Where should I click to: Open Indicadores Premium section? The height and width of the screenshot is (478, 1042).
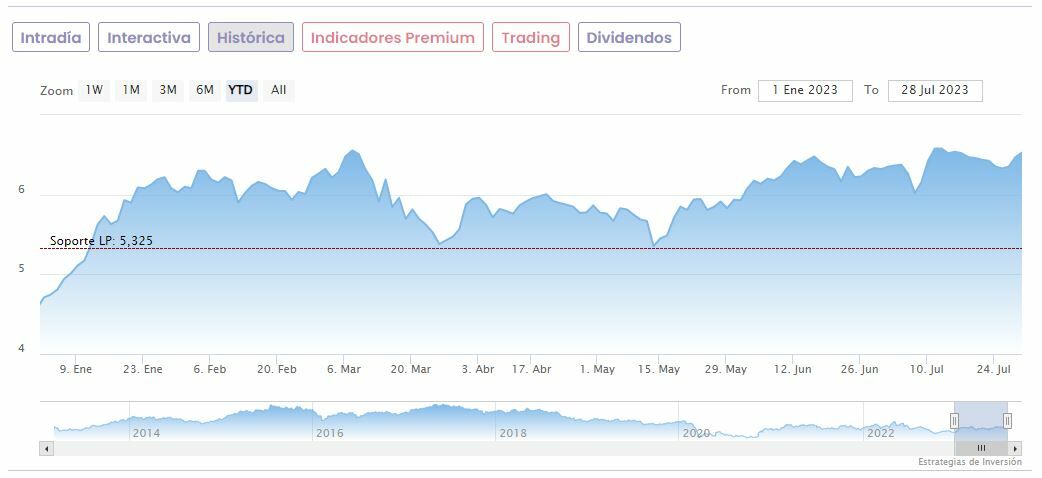(393, 38)
